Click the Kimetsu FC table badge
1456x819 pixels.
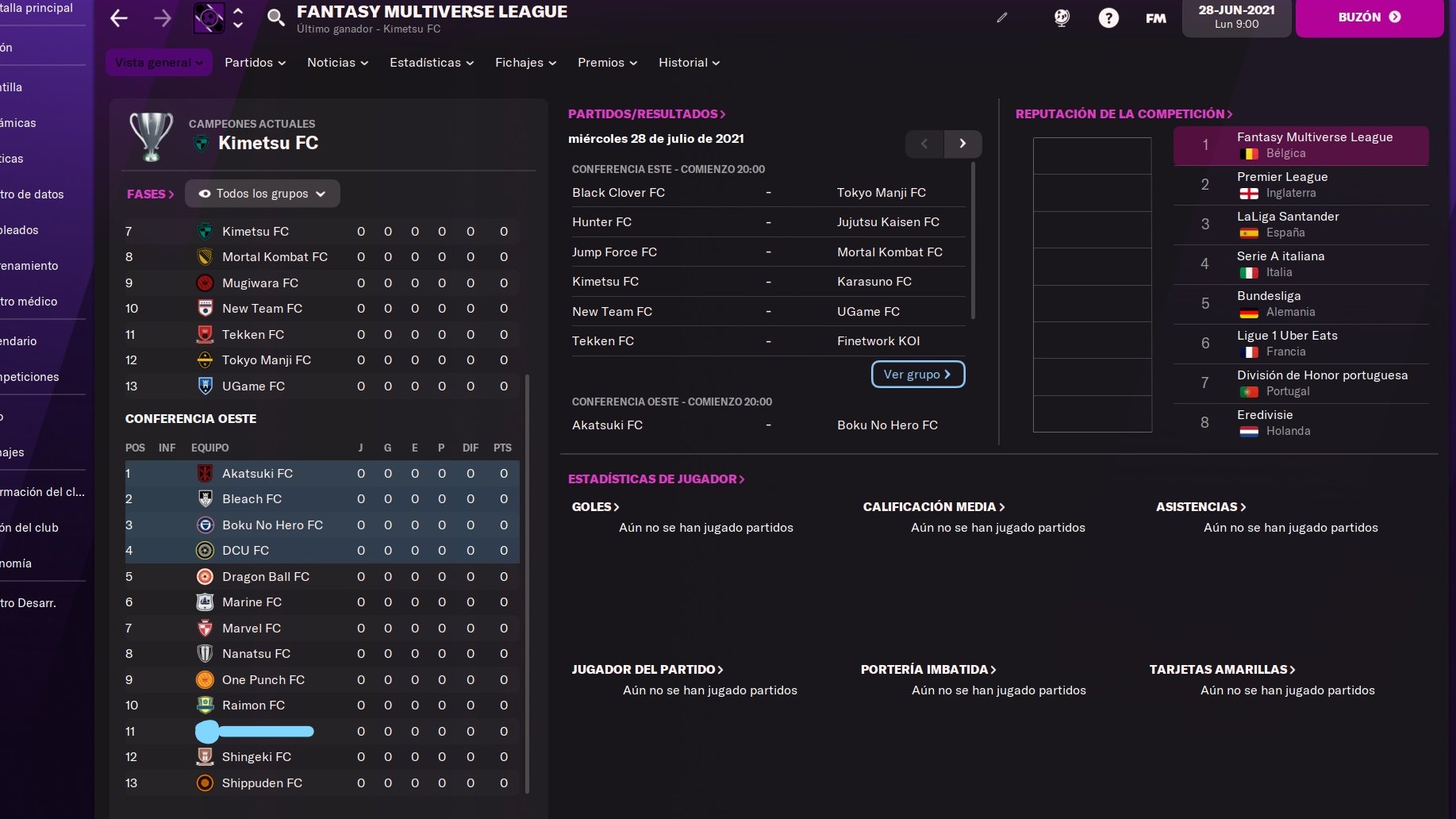tap(205, 232)
